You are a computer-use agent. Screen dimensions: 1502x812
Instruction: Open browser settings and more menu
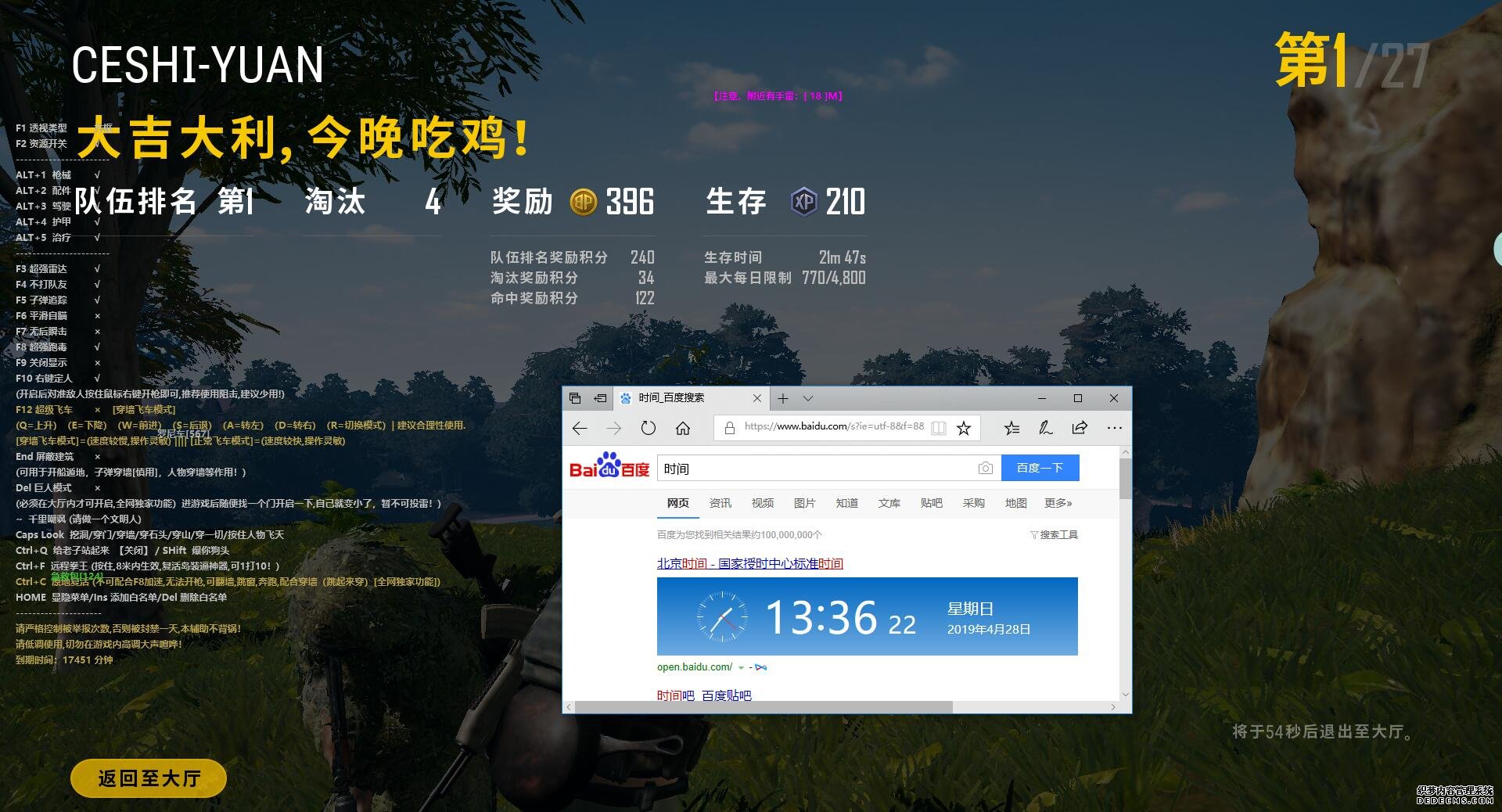coord(1115,428)
